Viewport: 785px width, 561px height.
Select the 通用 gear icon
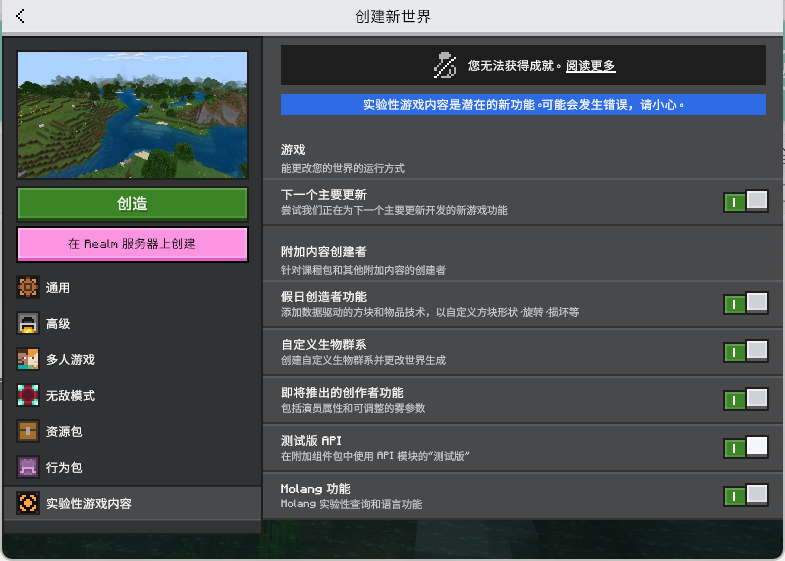(x=28, y=287)
